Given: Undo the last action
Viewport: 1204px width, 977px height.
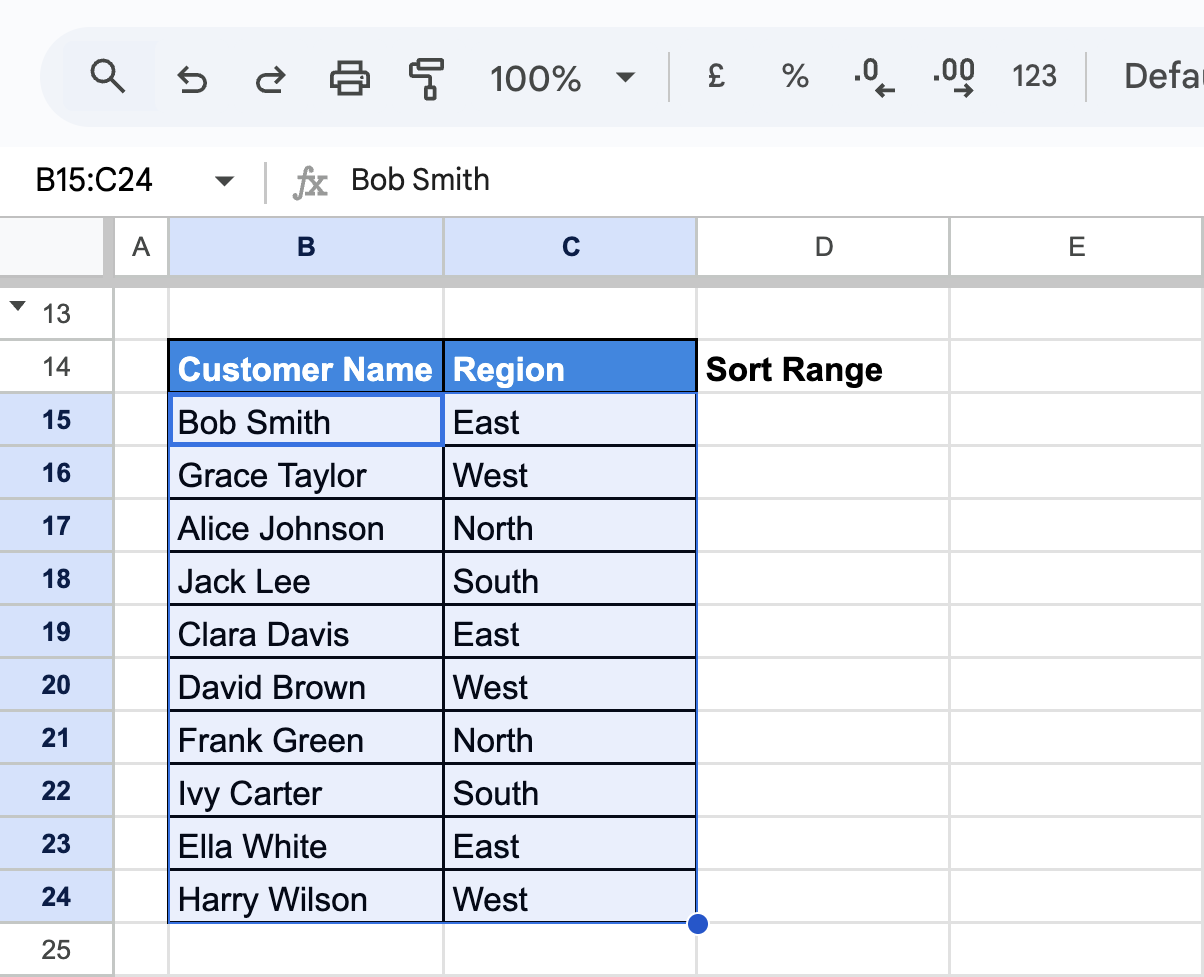Looking at the screenshot, I should pyautogui.click(x=191, y=78).
